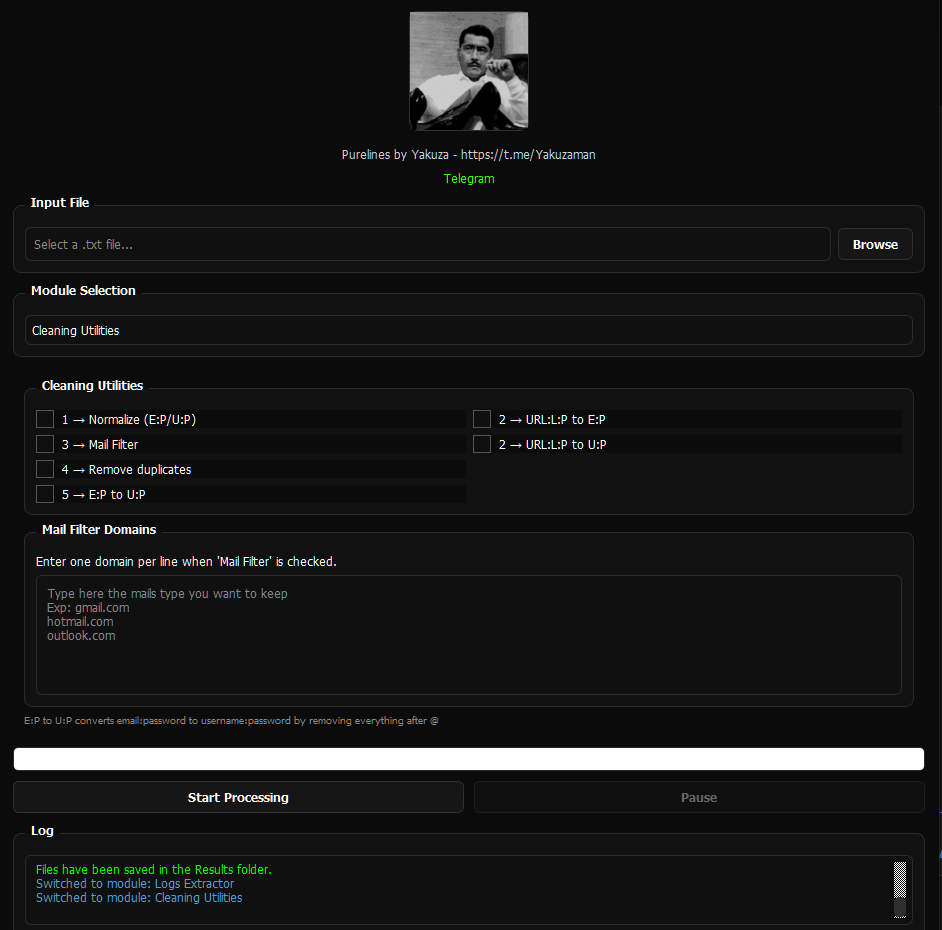This screenshot has width=942, height=930.
Task: Check the Mail Filter option
Action: click(x=45, y=444)
